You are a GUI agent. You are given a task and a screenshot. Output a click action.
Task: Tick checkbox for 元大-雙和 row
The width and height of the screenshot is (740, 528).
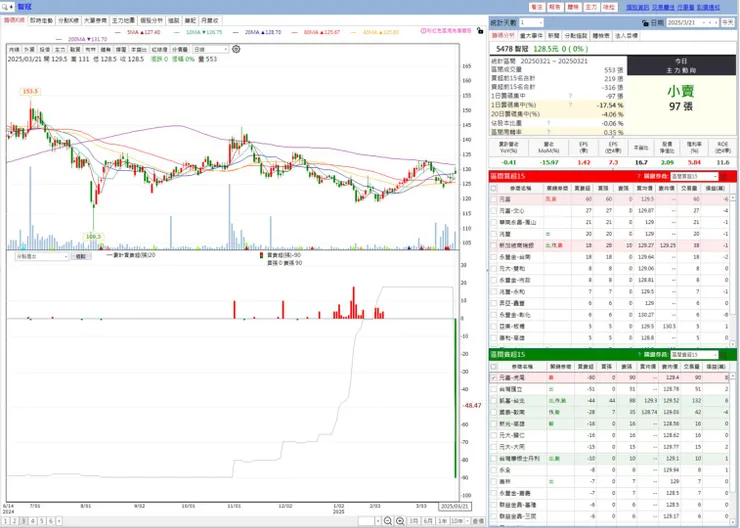coord(494,268)
